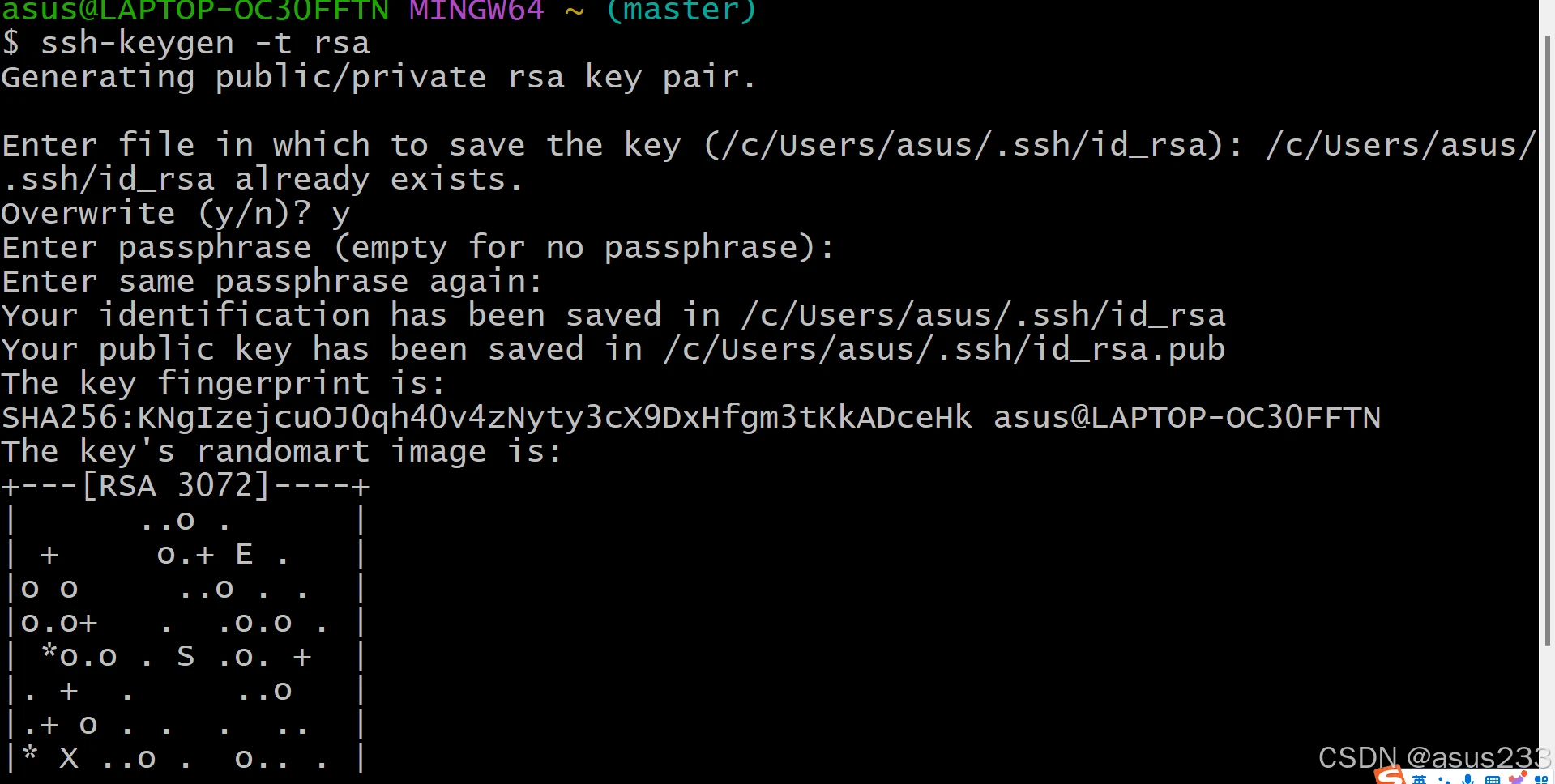Toggle the Sogou English/Chinese mode indicator
1555x784 pixels.
pyautogui.click(x=1419, y=779)
